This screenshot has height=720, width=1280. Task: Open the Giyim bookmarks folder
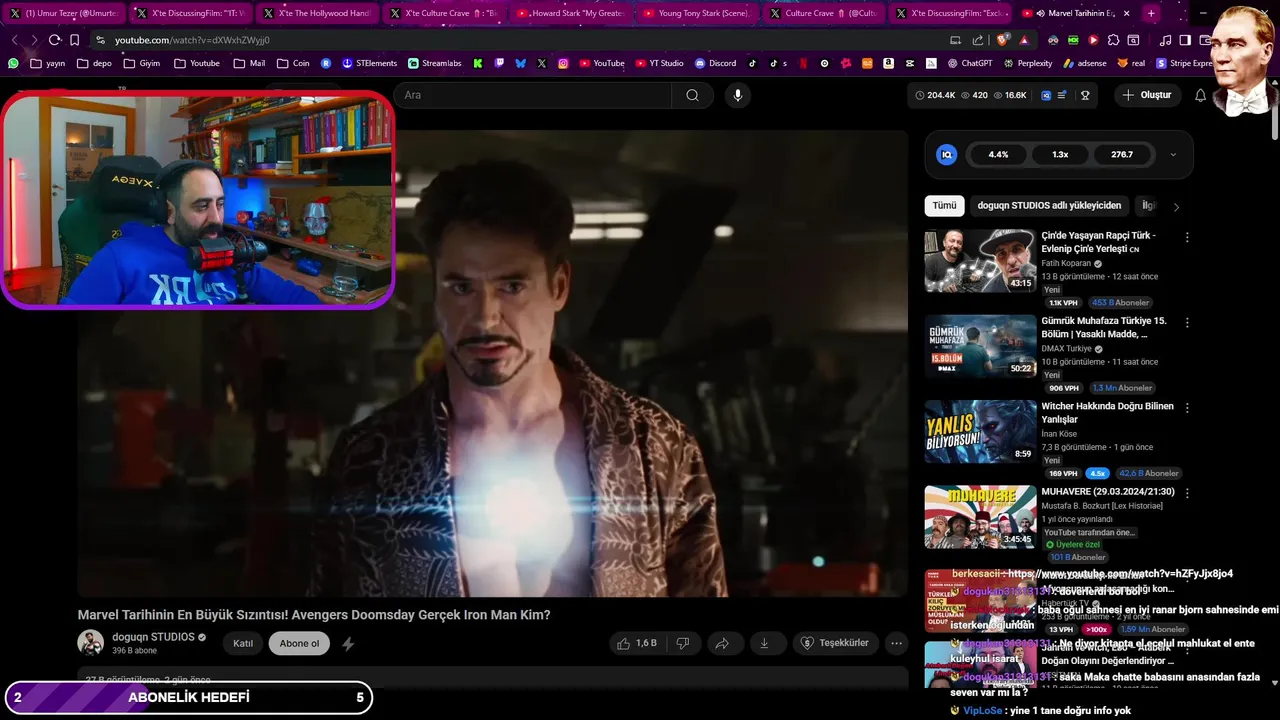coord(141,63)
